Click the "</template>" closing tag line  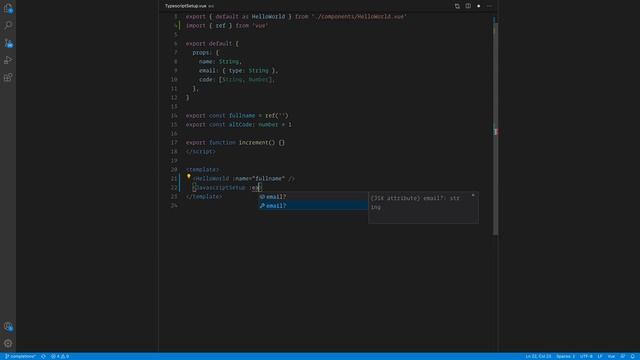pyautogui.click(x=204, y=197)
